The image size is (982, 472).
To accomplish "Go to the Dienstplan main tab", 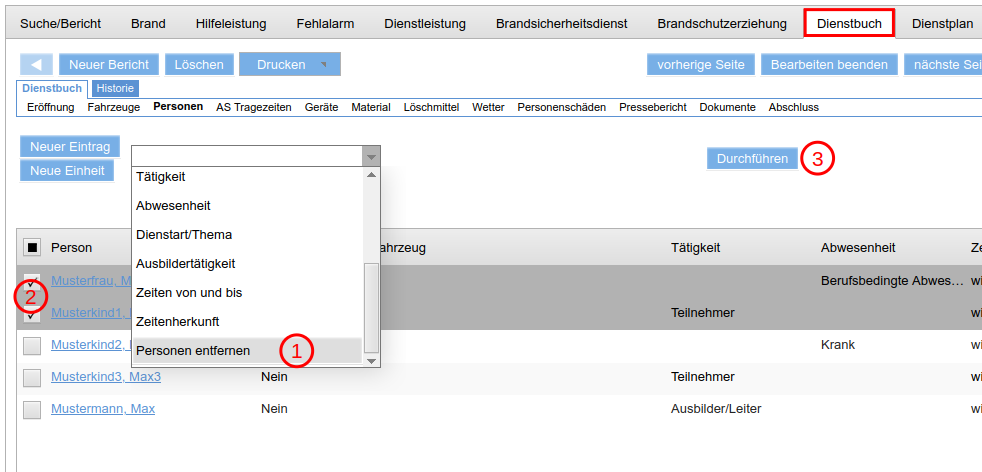I will coord(941,23).
